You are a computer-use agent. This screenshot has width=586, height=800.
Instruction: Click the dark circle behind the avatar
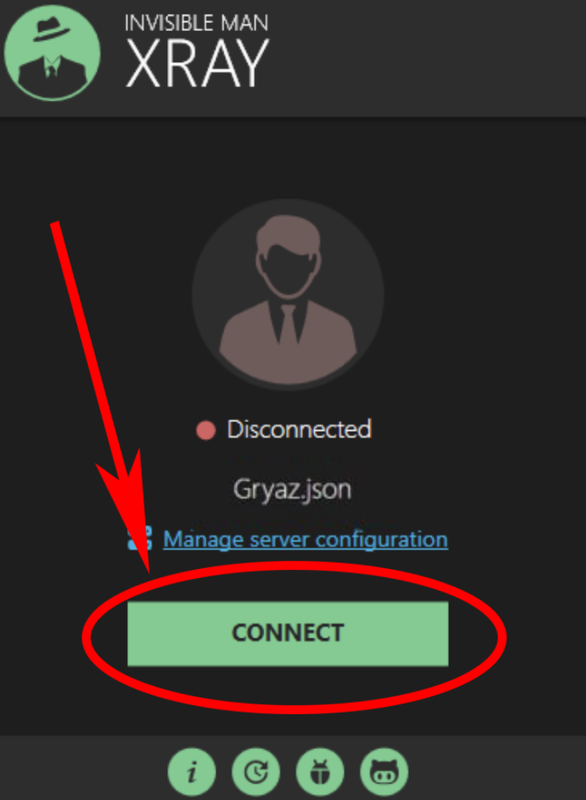(x=288, y=294)
